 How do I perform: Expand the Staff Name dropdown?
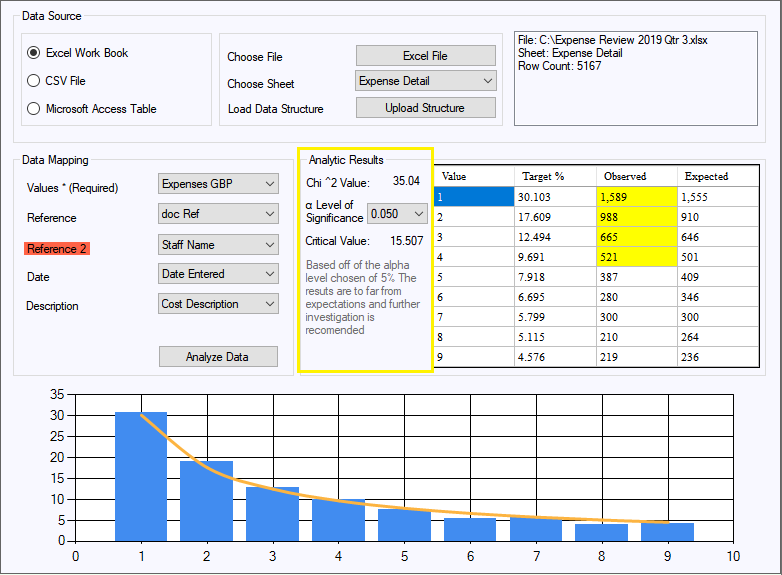[x=218, y=244]
